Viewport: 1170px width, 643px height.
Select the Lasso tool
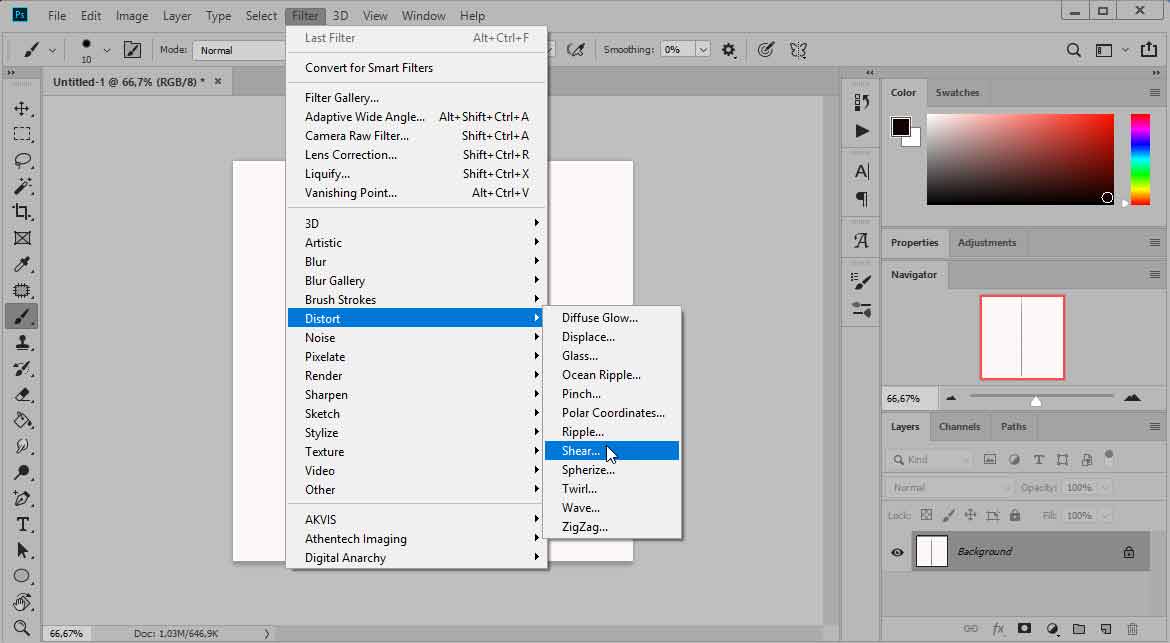pos(21,160)
